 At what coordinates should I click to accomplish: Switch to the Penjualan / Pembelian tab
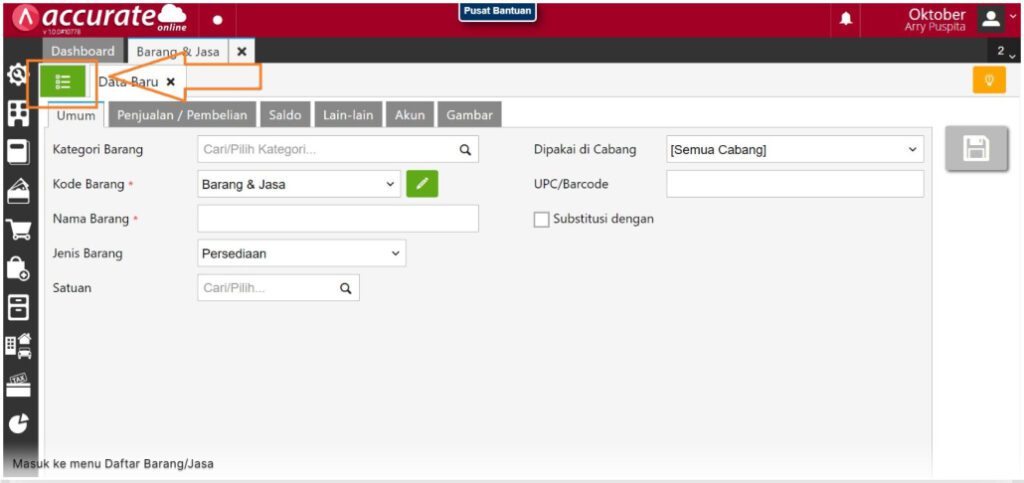coord(182,115)
